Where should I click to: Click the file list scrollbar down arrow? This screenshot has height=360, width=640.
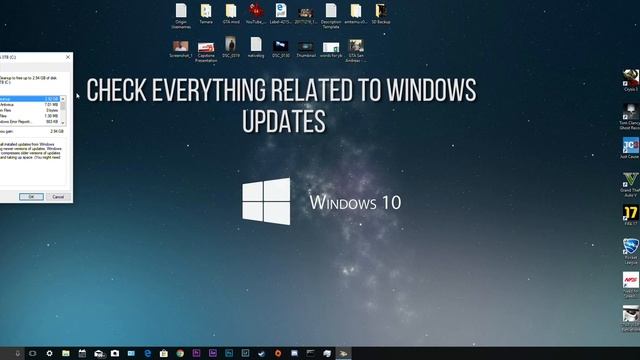pos(63,122)
